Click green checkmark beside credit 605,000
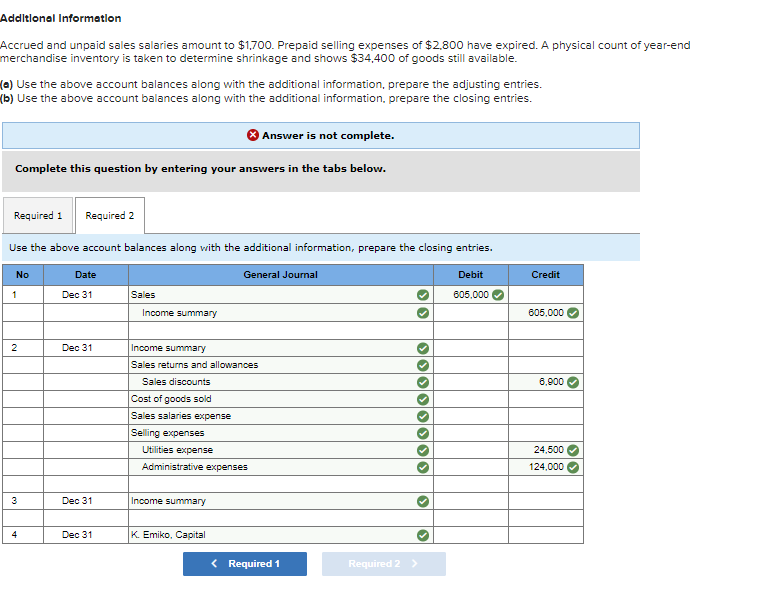Screen dimensions: 757x608 (573, 313)
